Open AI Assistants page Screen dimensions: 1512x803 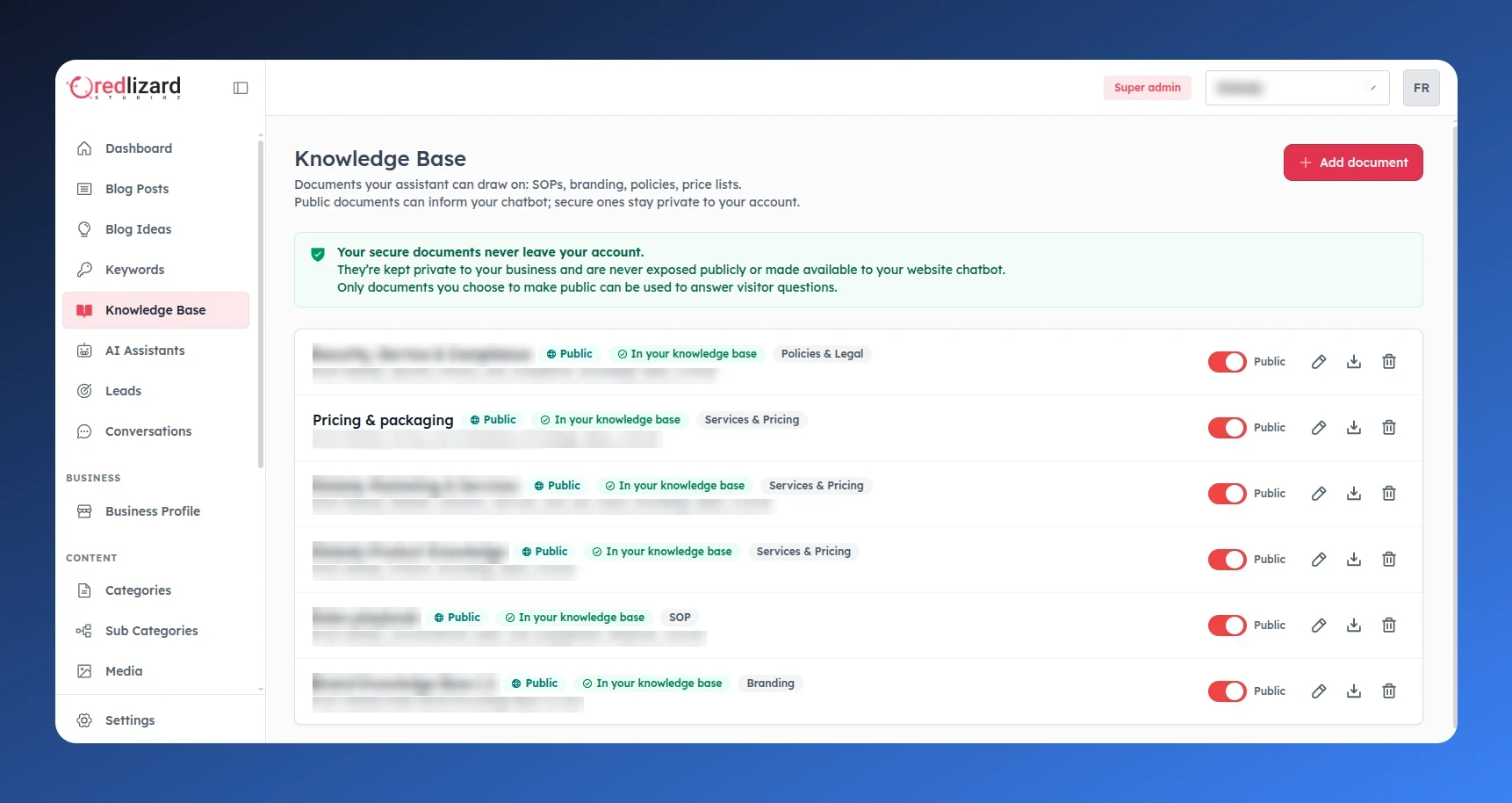pyautogui.click(x=155, y=351)
